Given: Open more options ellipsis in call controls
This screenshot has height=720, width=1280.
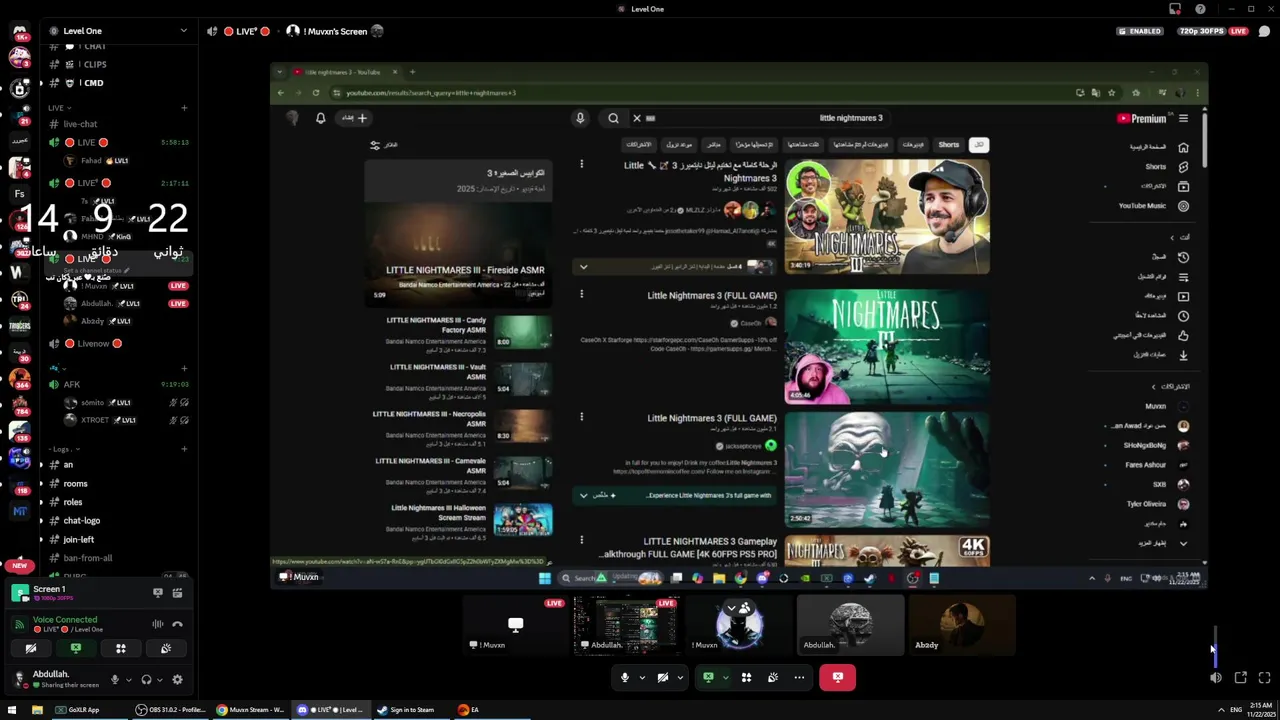Looking at the screenshot, I should click(799, 677).
